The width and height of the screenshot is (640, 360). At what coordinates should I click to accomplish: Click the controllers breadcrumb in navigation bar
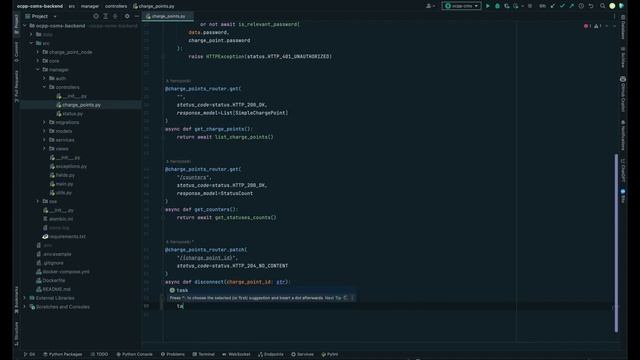coord(116,6)
